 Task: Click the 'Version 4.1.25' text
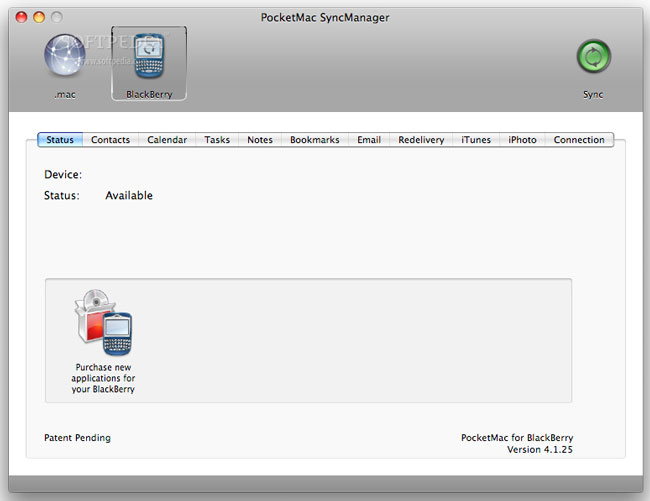click(540, 450)
